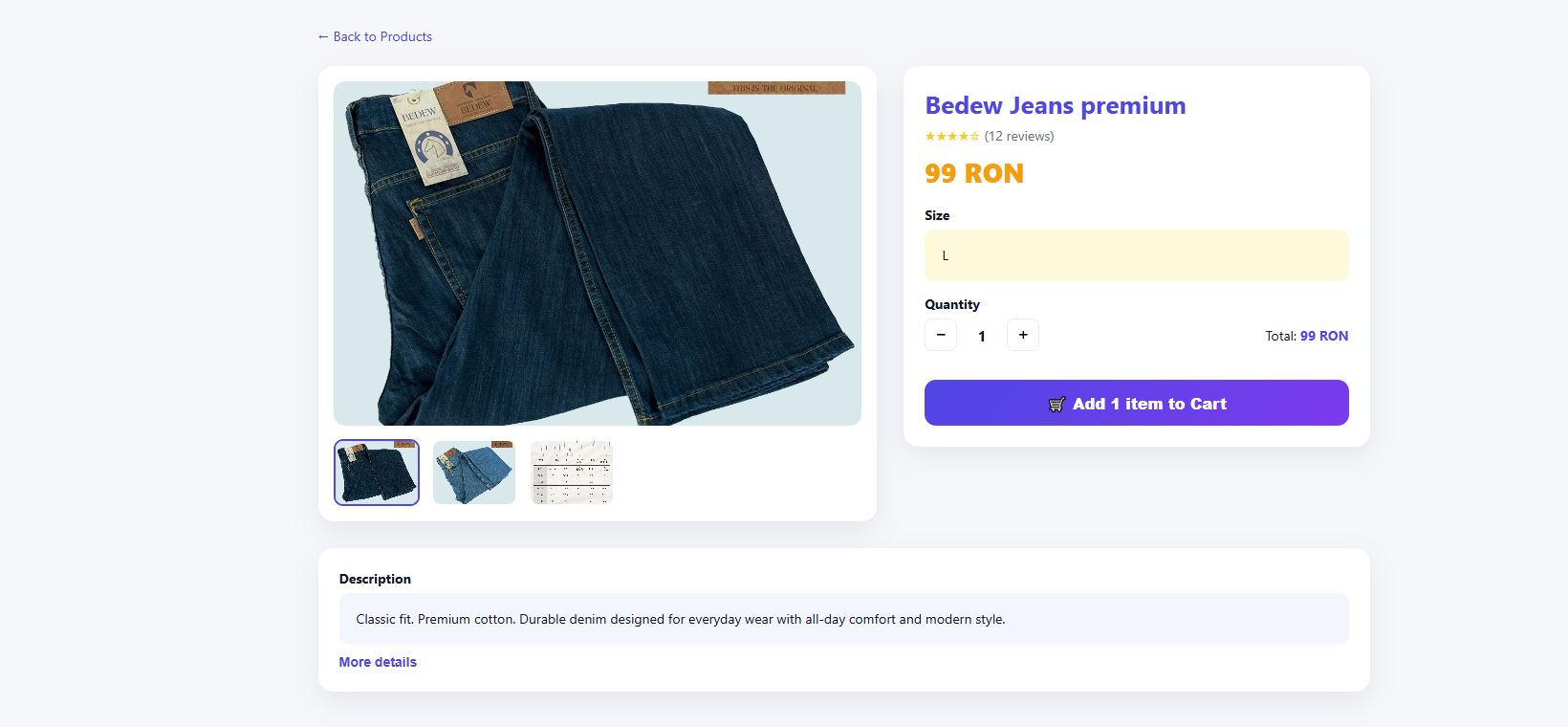Click the plus icon to increase quantity
This screenshot has width=1568, height=727.
pyautogui.click(x=1022, y=335)
